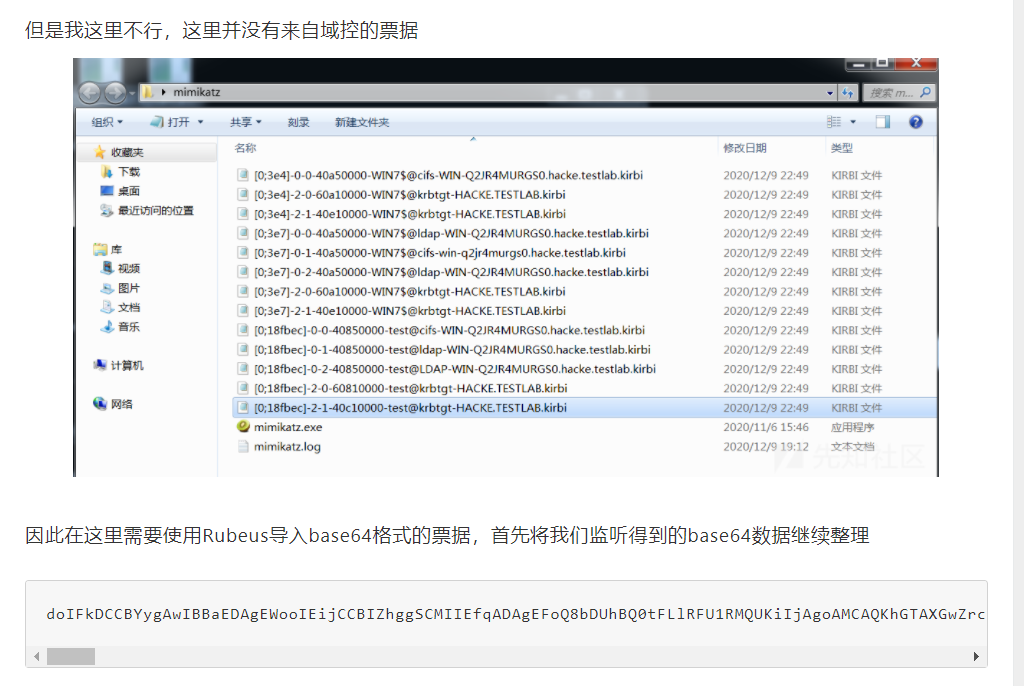
Task: Open the 组织 dropdown menu
Action: coord(107,122)
